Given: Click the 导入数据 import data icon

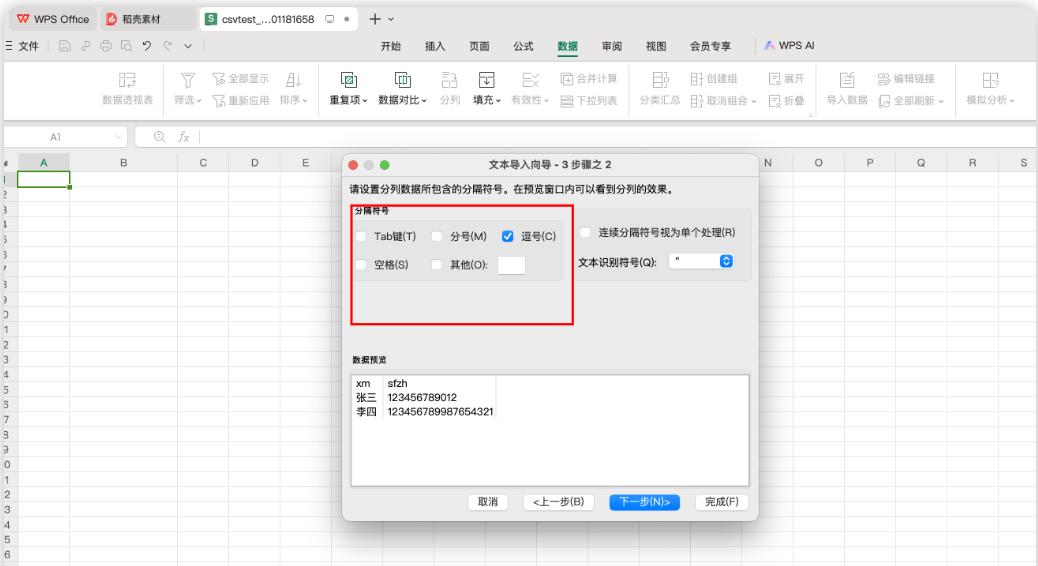Looking at the screenshot, I should 847,81.
